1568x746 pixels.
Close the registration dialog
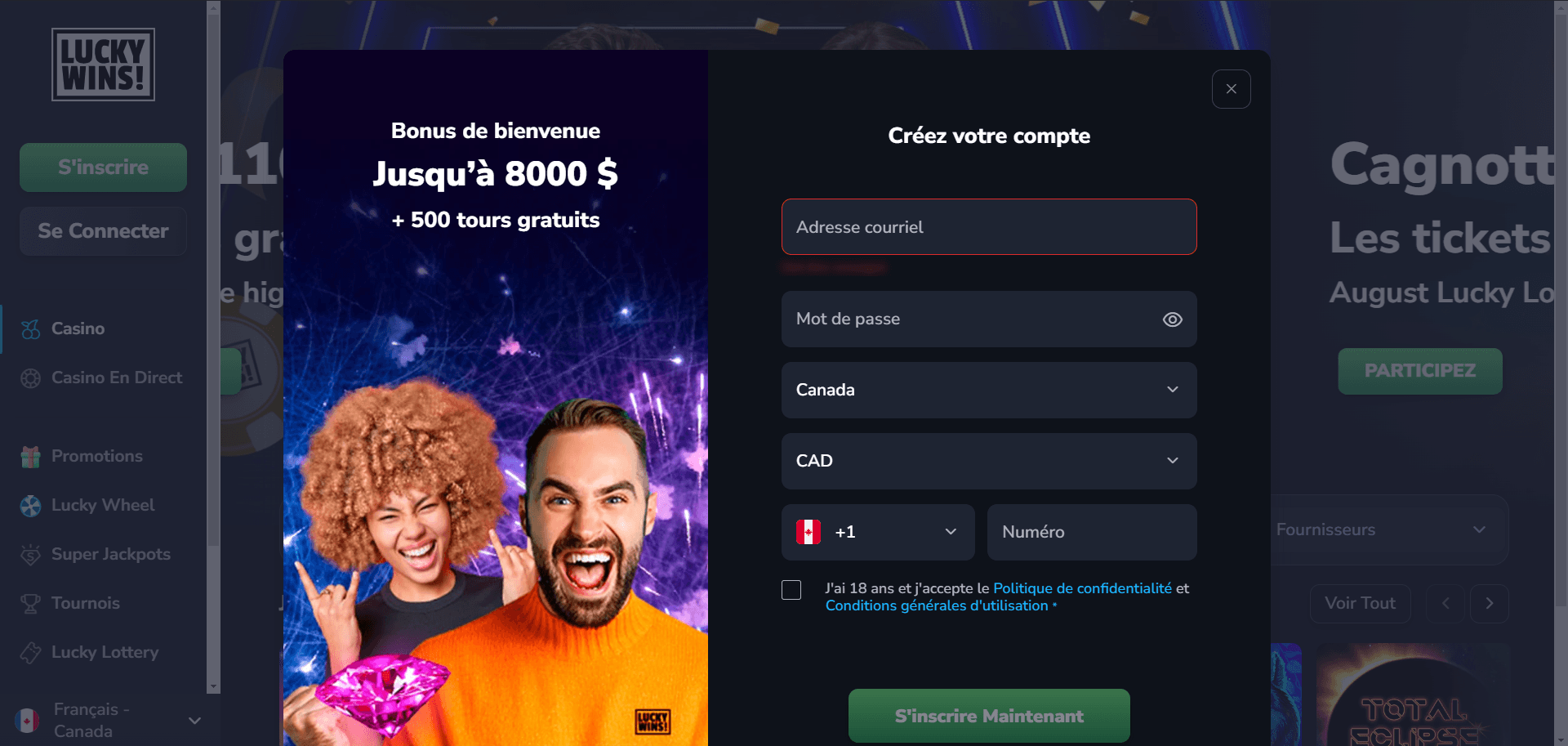(1232, 89)
